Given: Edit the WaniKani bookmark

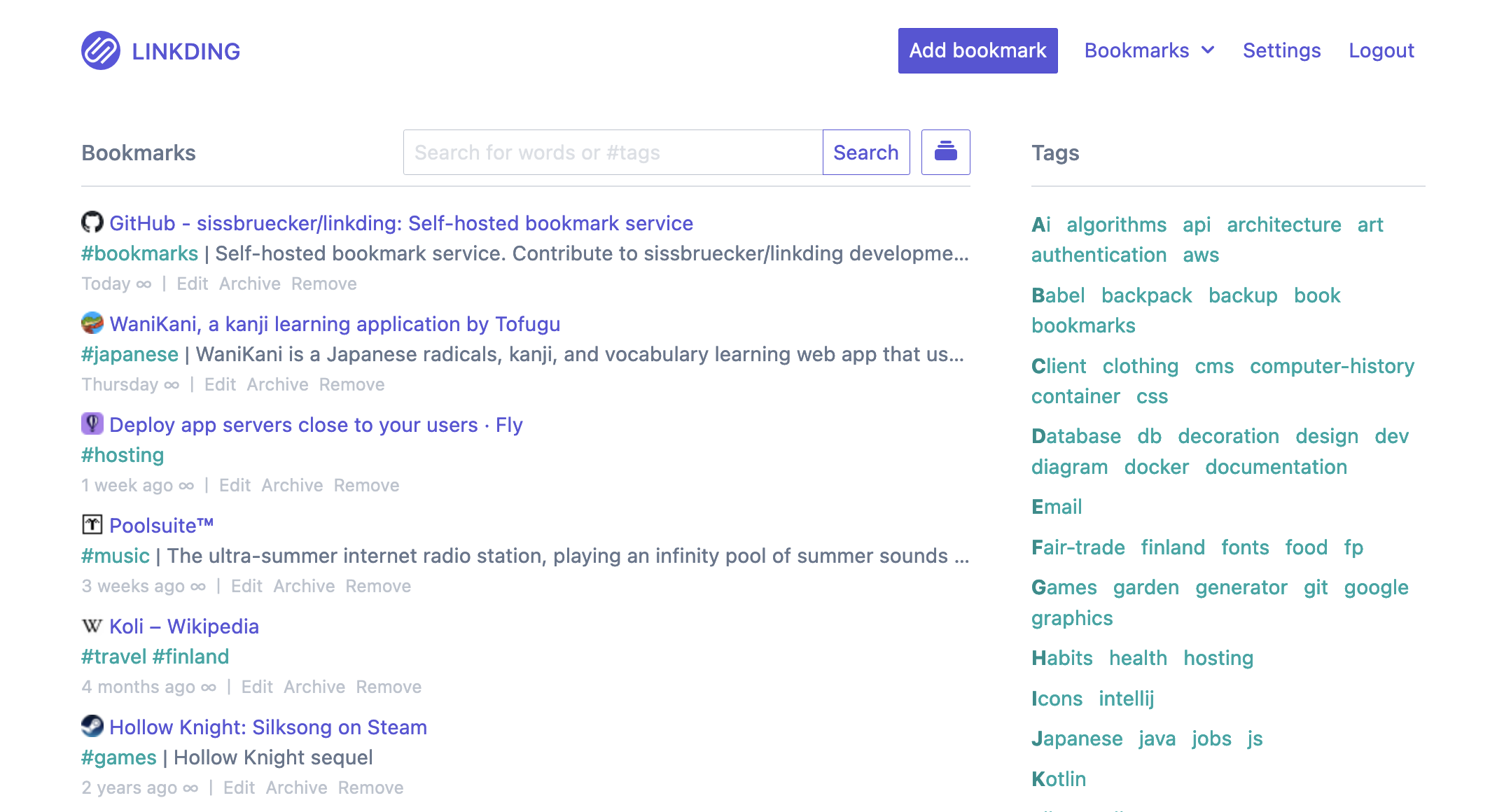Looking at the screenshot, I should (x=220, y=384).
